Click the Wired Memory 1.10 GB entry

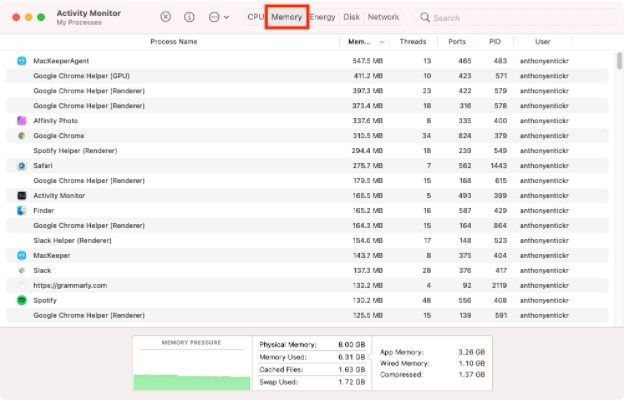(432, 363)
